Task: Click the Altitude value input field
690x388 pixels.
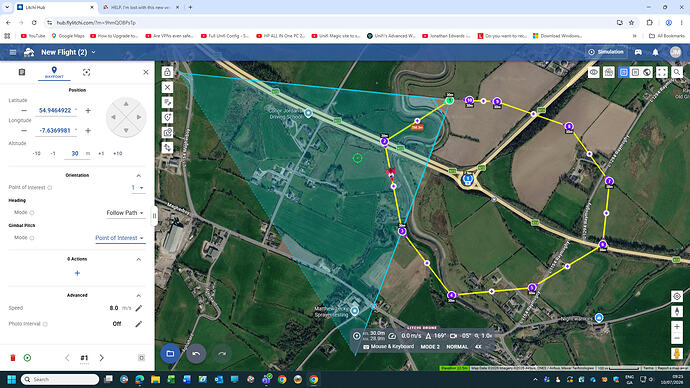Action: coord(75,154)
